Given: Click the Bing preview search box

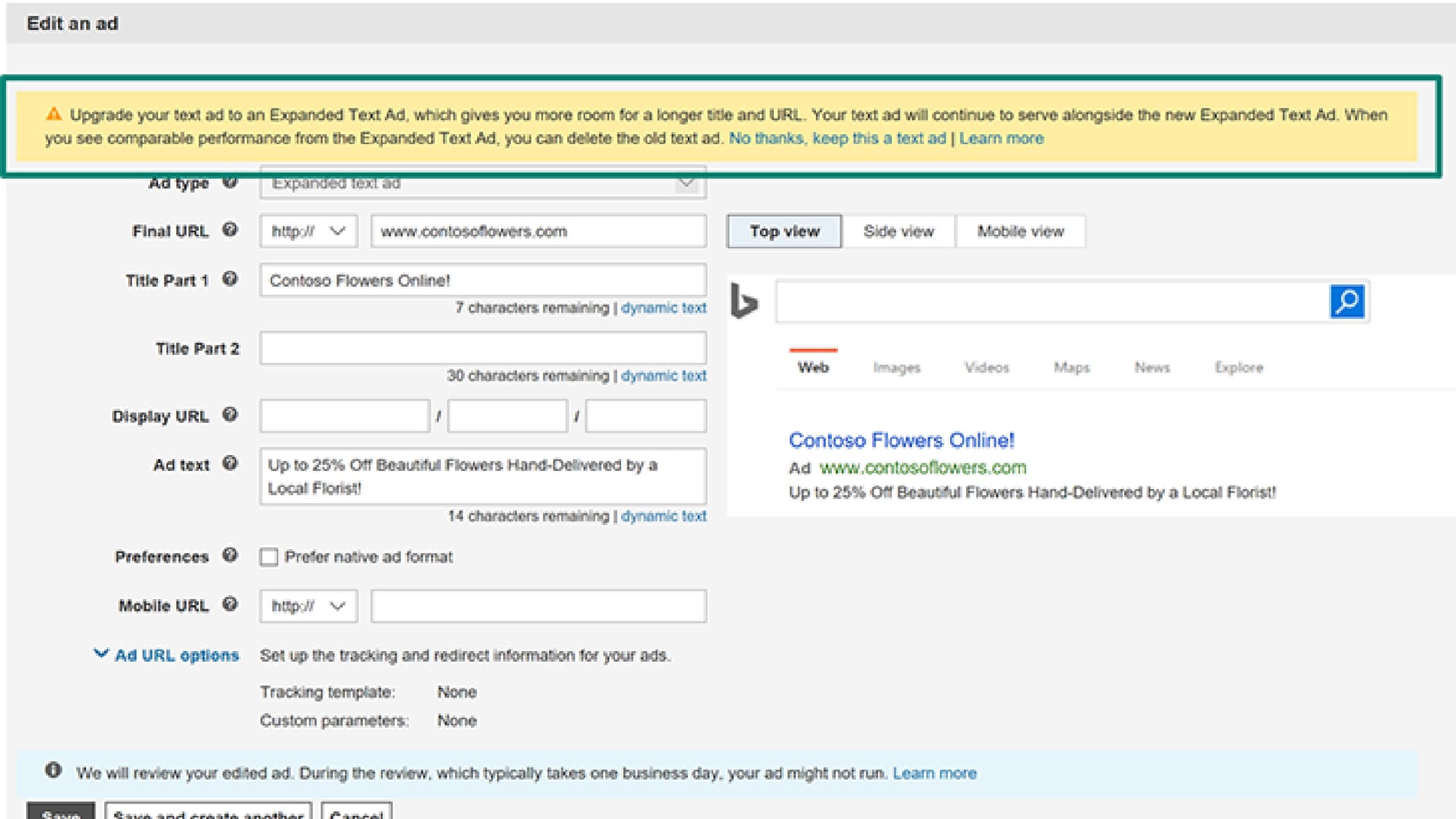Looking at the screenshot, I should 1053,301.
